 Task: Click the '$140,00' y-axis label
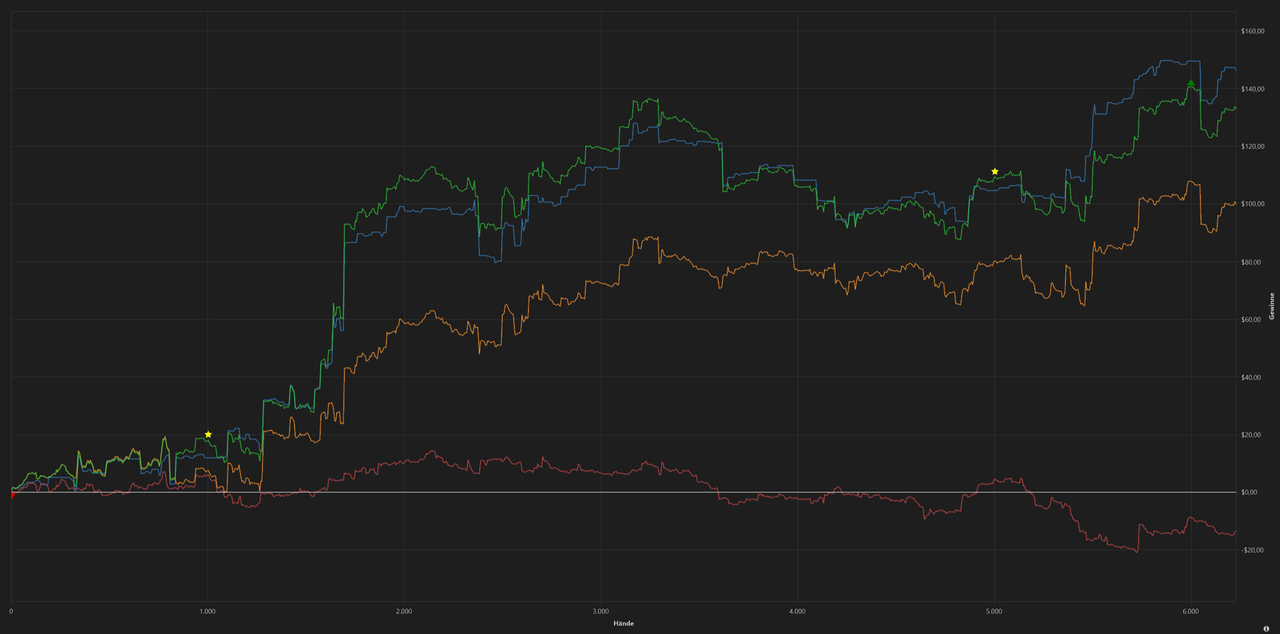(1253, 89)
